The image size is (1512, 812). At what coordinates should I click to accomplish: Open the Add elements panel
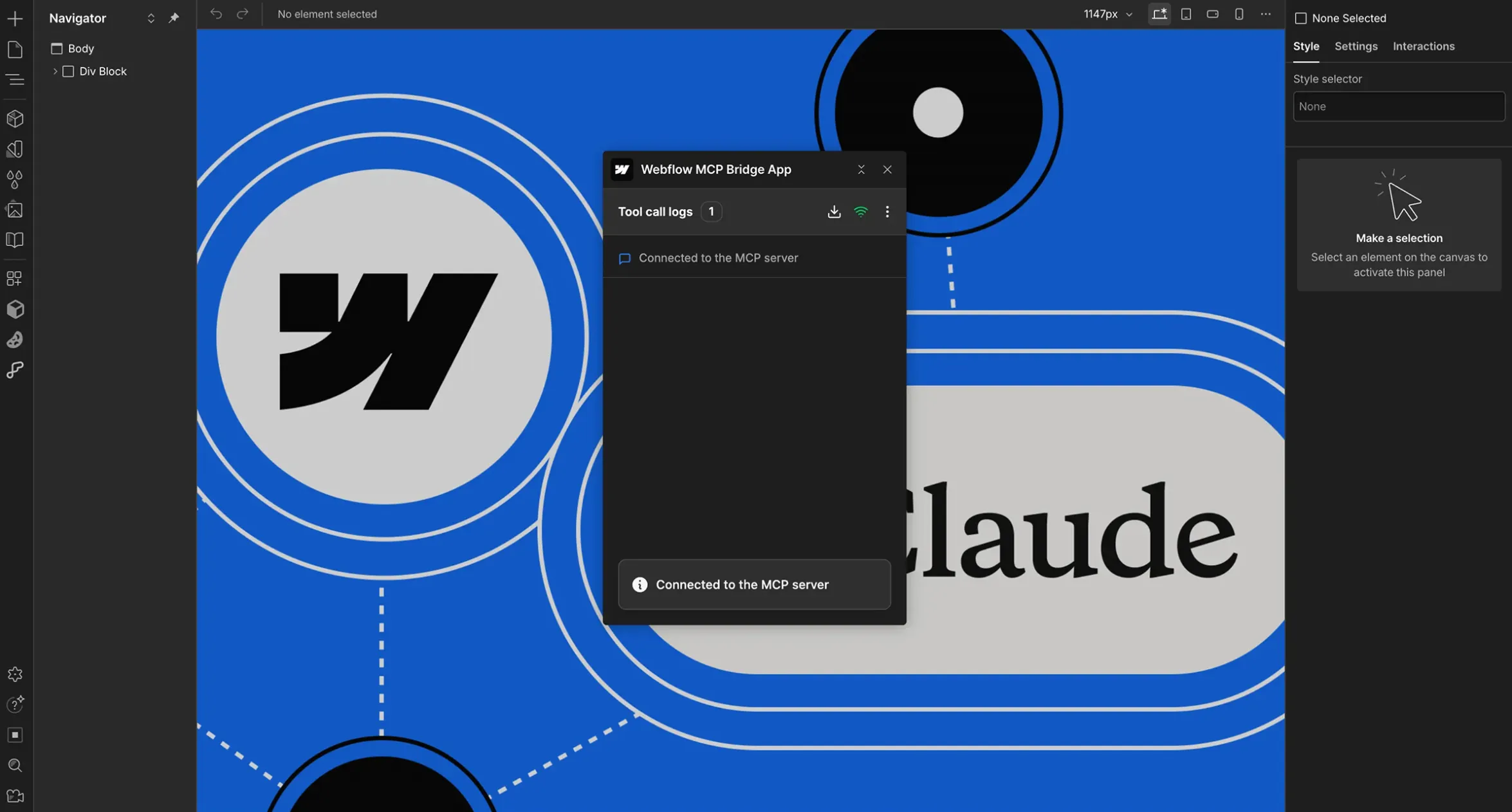[15, 18]
